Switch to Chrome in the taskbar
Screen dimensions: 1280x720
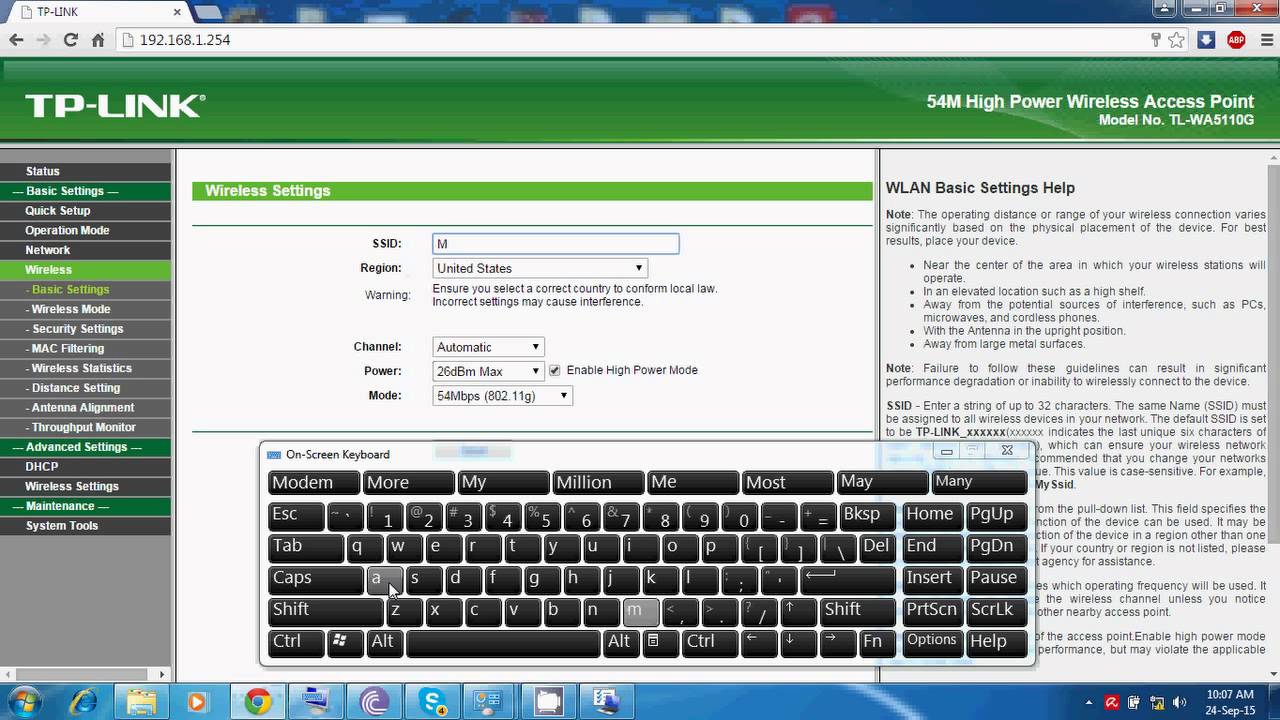258,702
